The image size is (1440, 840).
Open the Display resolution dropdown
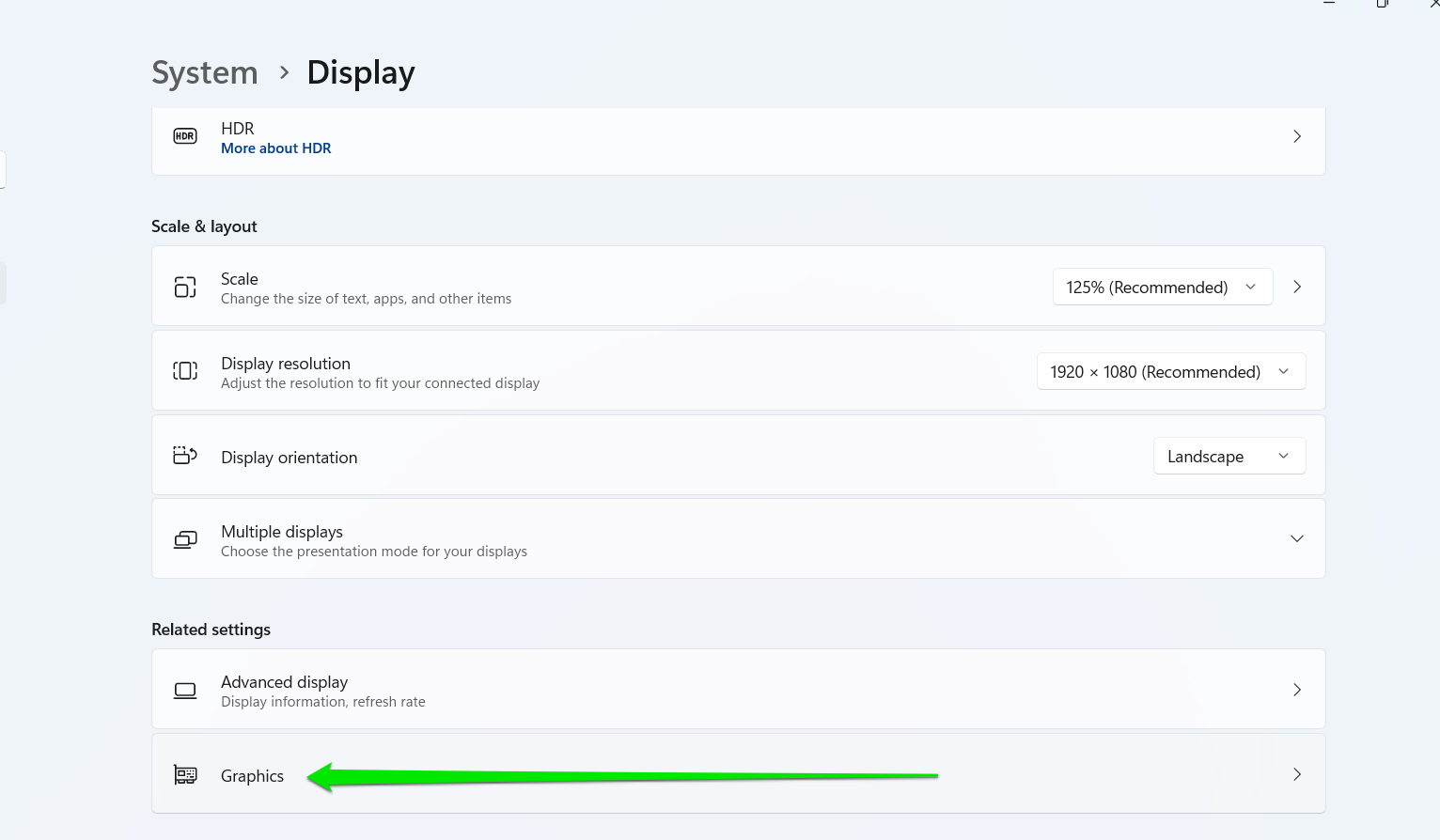(x=1170, y=371)
